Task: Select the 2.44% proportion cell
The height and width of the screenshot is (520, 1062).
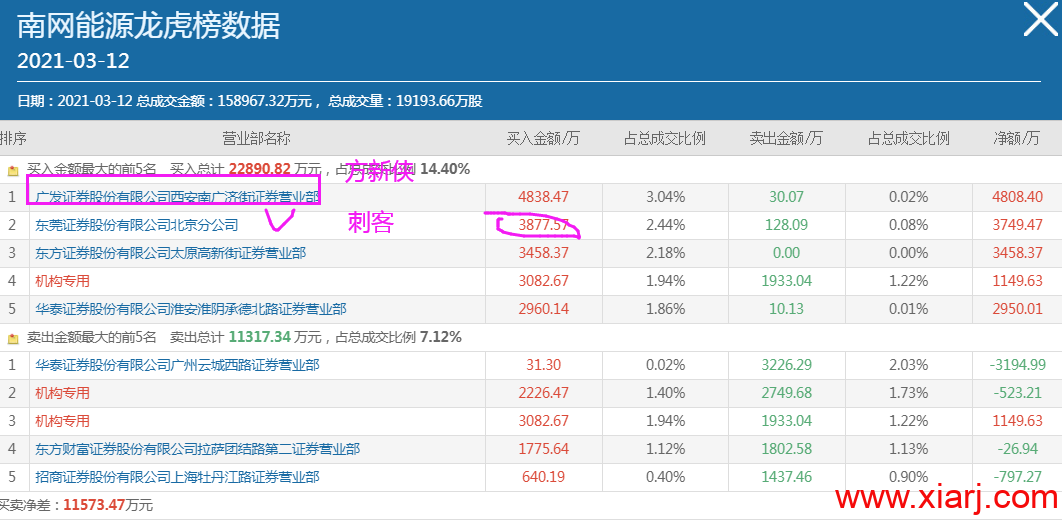Action: (x=665, y=225)
